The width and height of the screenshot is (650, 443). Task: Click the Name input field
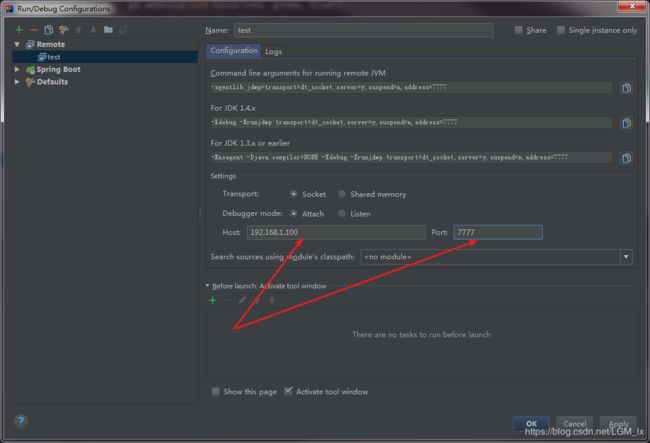364,30
